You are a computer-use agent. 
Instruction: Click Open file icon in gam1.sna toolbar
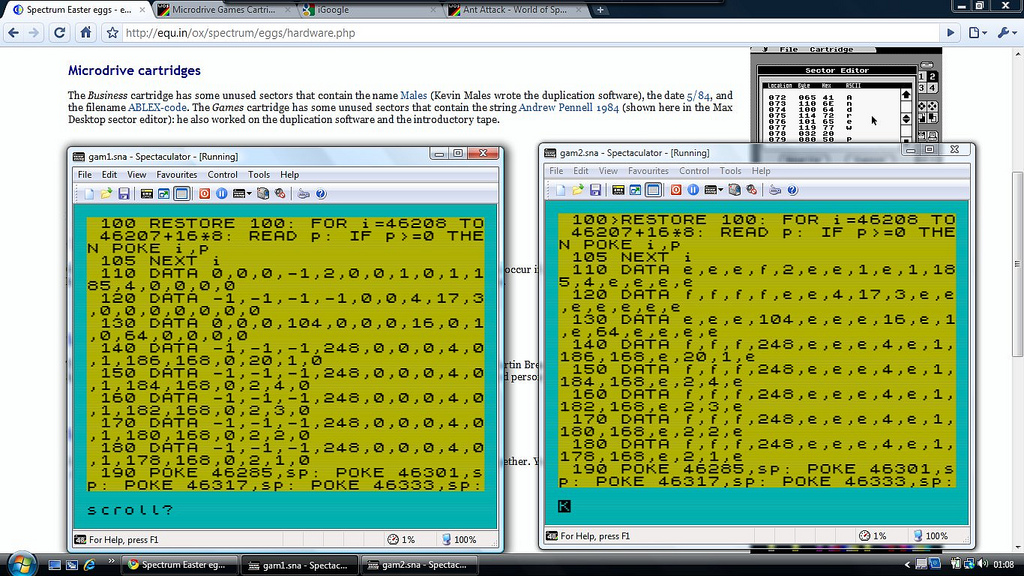106,194
